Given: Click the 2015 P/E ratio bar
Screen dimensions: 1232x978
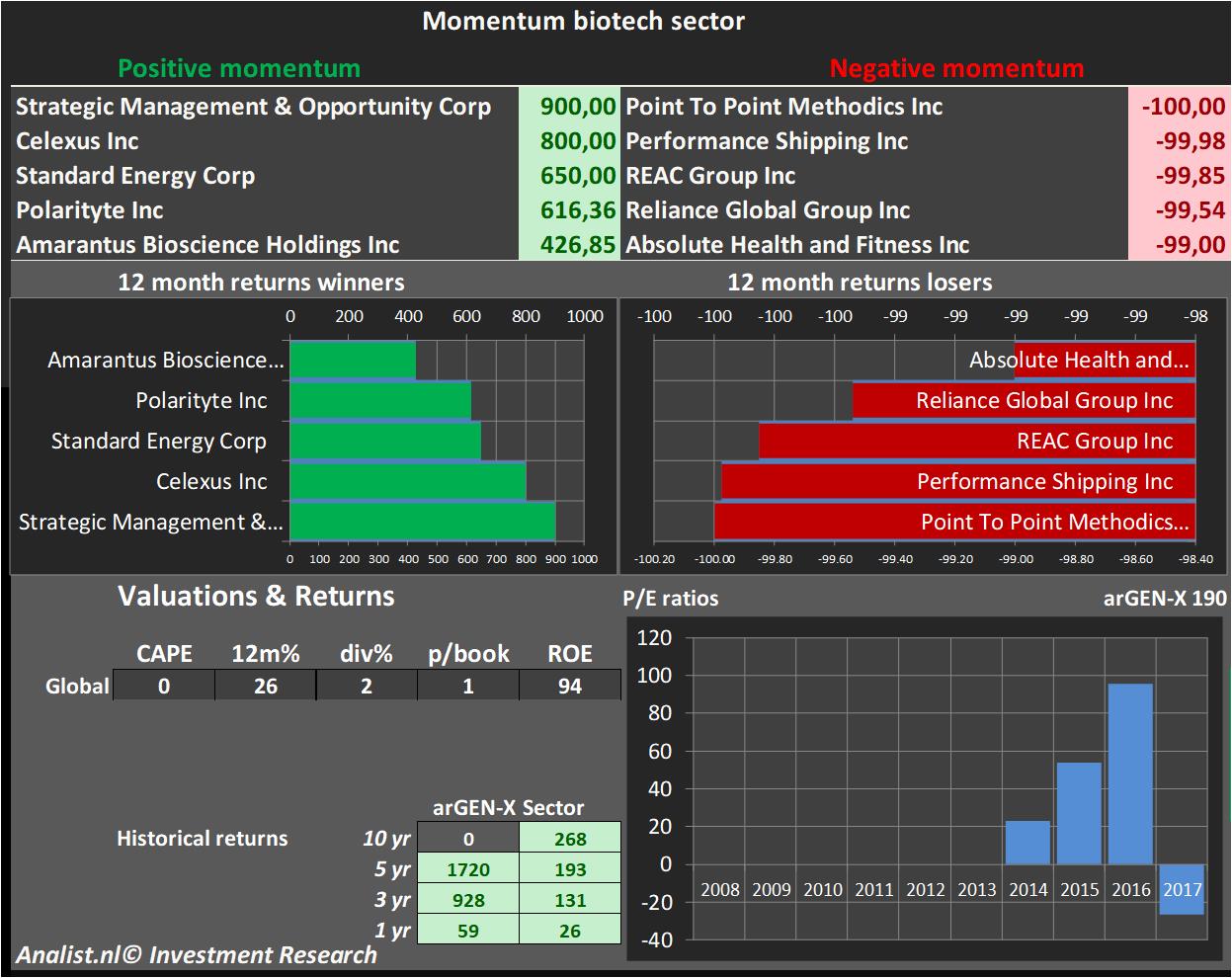Looking at the screenshot, I should point(1079,813).
